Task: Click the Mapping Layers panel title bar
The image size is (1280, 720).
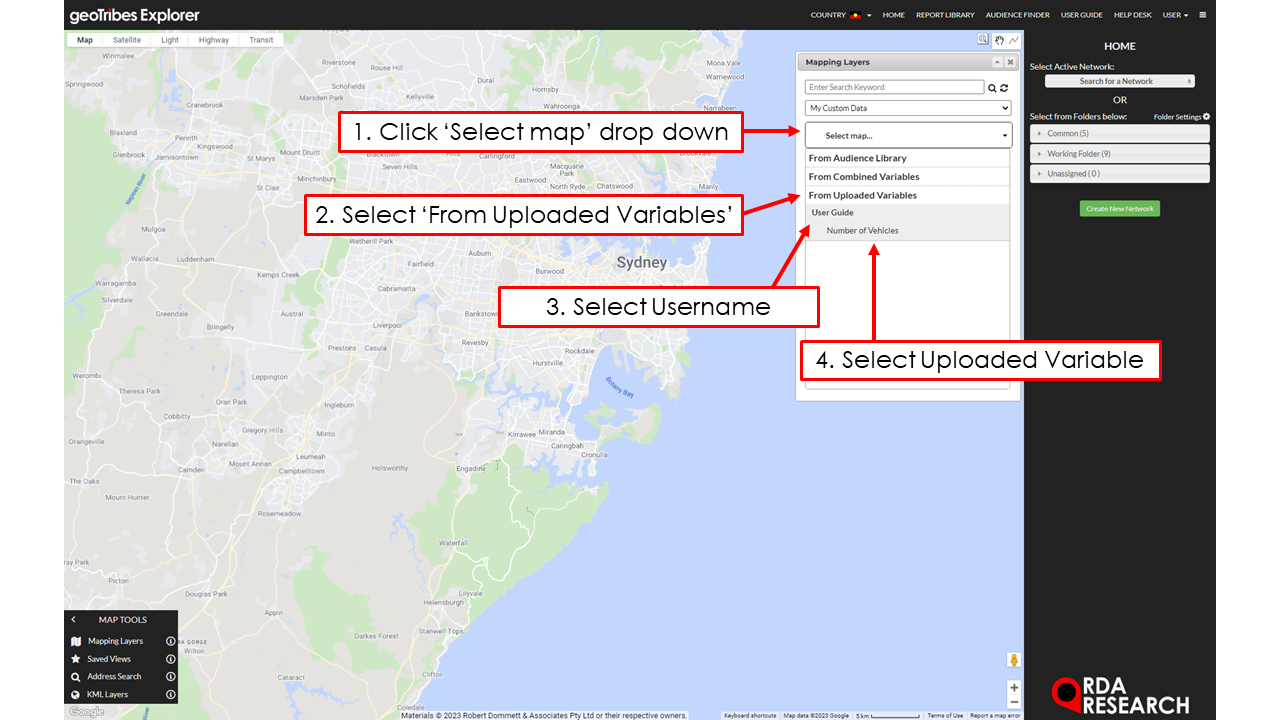Action: tap(908, 62)
